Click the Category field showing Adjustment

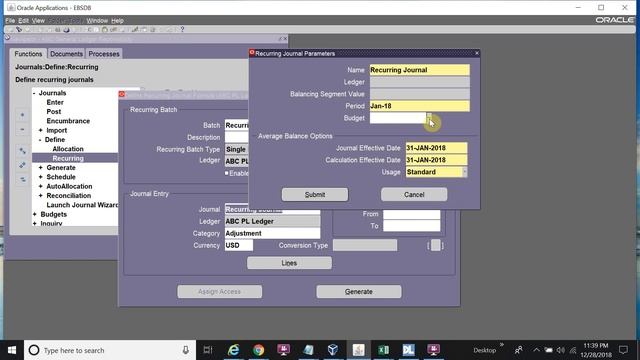pos(272,233)
